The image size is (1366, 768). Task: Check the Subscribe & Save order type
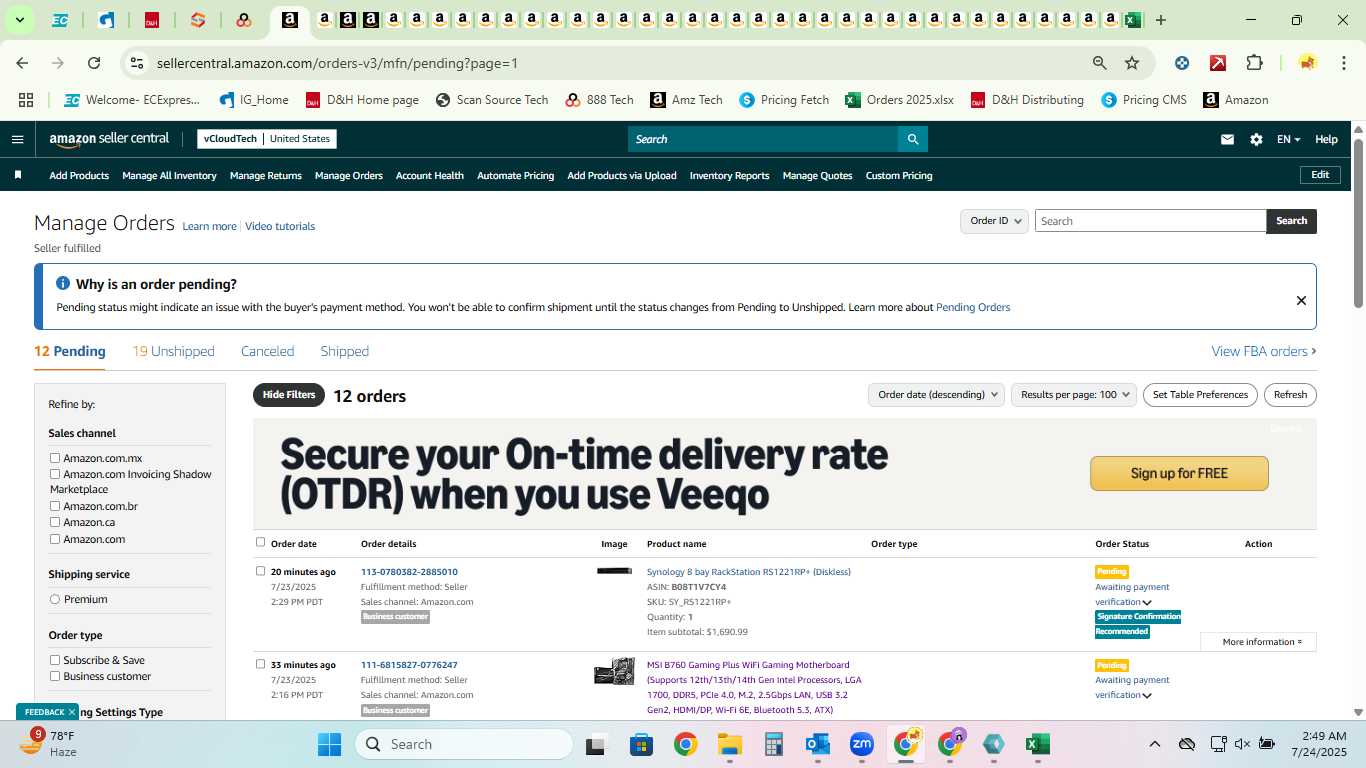(x=55, y=660)
